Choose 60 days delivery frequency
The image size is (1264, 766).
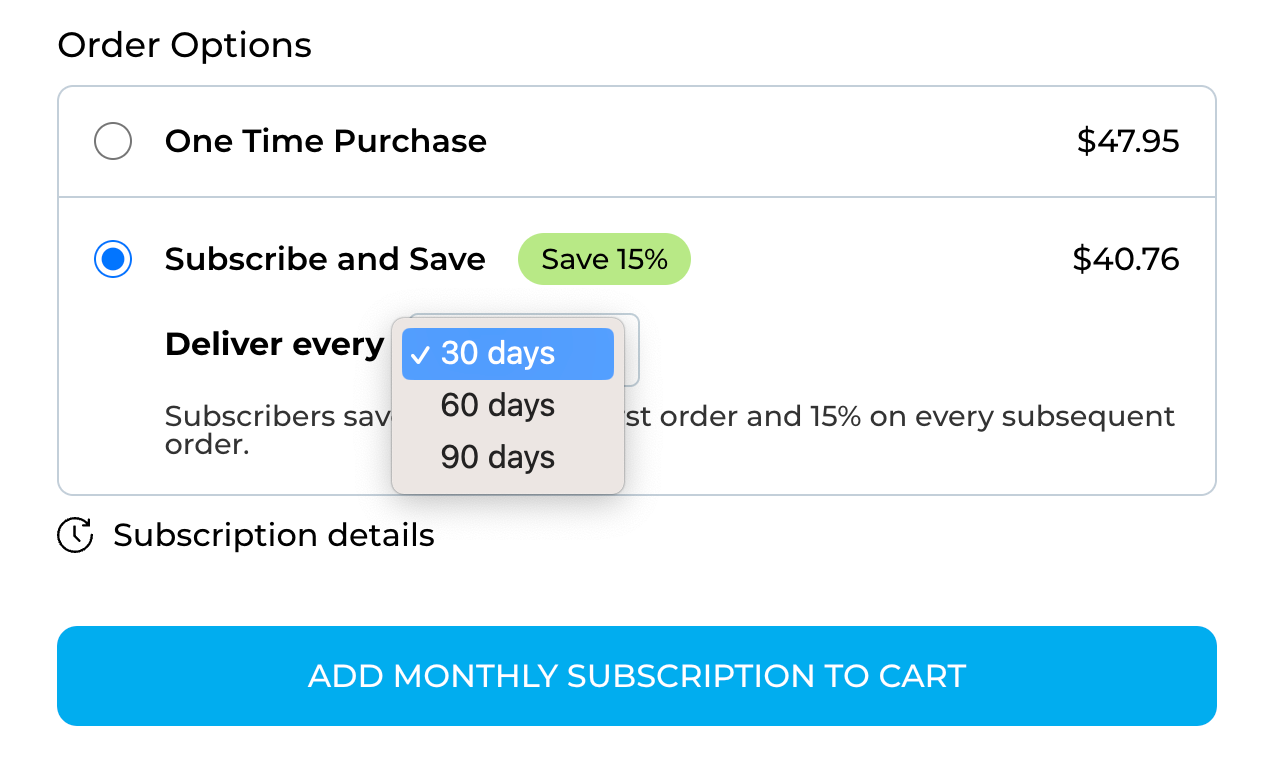[x=498, y=406]
